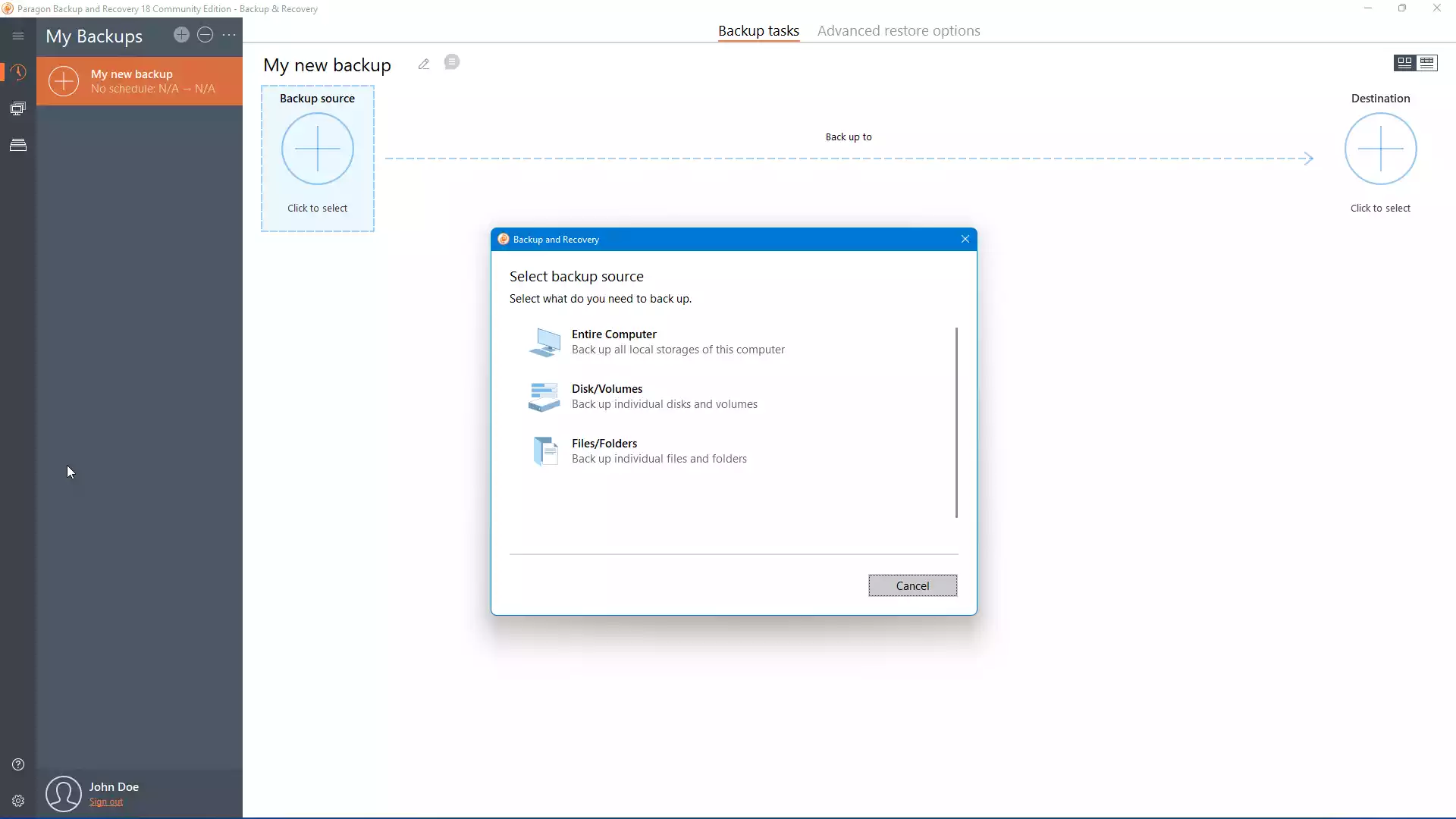Image resolution: width=1456 pixels, height=819 pixels.
Task: Close the Backup and Recovery dialog
Action: pos(965,239)
